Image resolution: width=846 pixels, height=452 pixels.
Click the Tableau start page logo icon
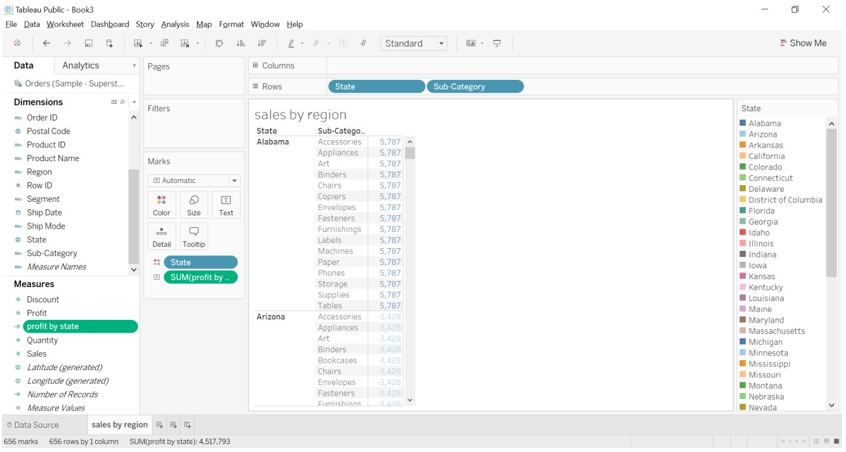click(17, 43)
